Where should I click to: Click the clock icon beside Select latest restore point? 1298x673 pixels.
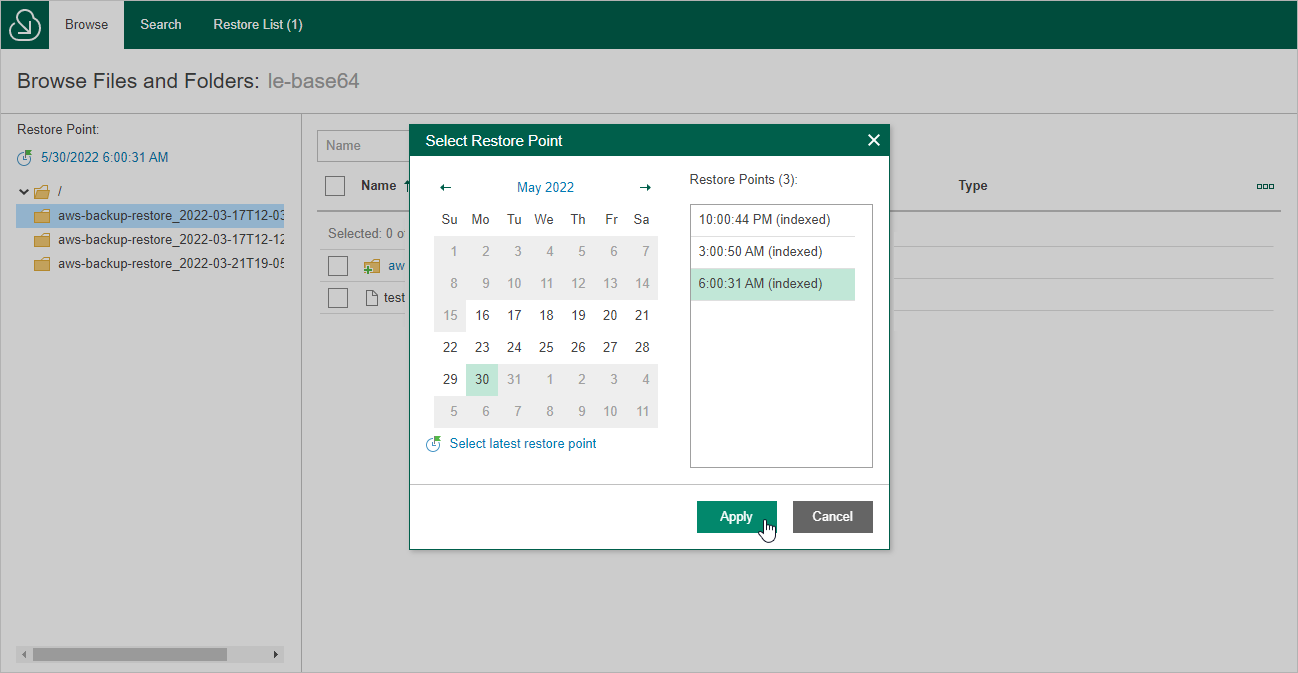pos(433,443)
